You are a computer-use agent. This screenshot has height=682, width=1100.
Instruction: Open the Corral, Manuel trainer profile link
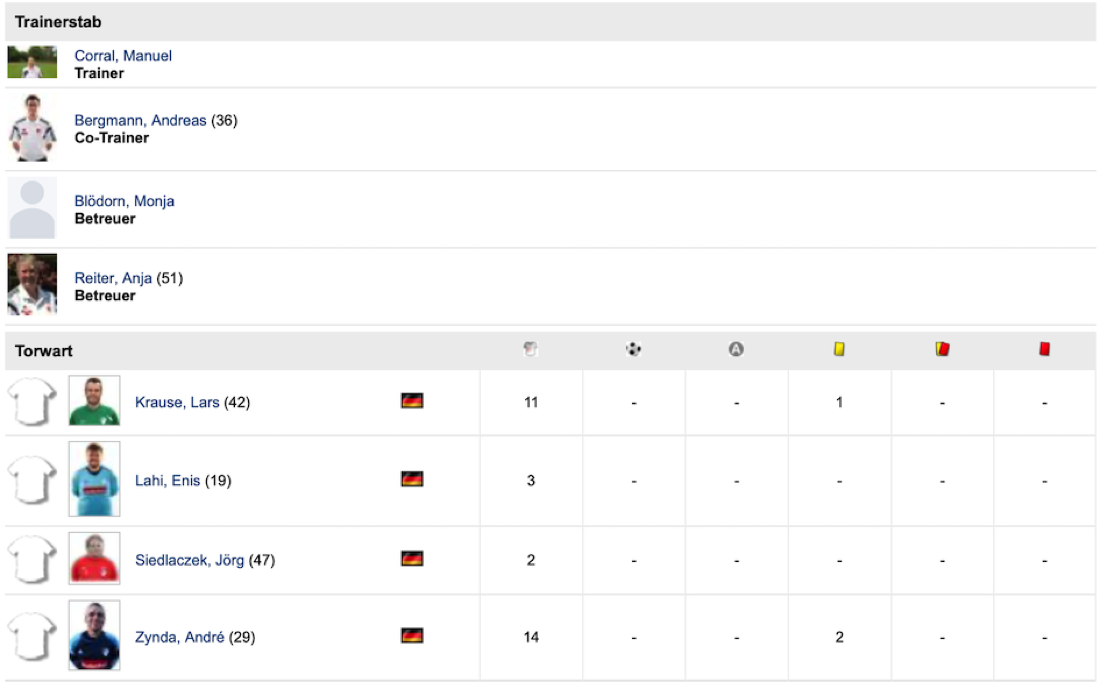click(123, 56)
